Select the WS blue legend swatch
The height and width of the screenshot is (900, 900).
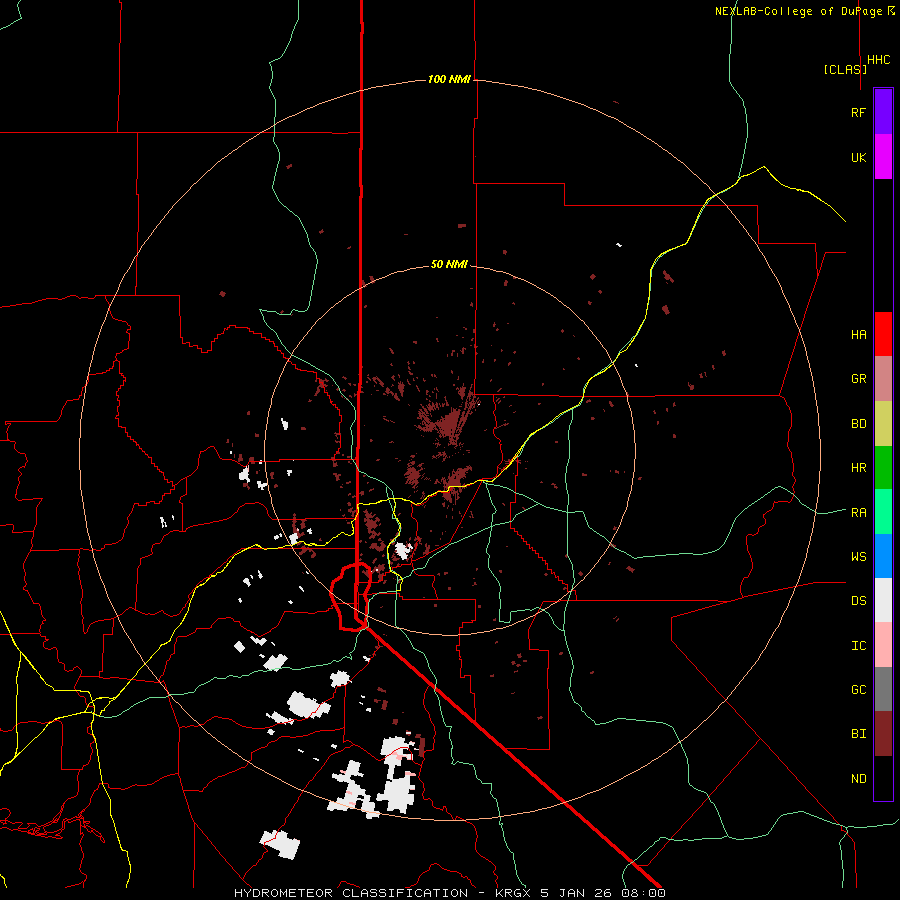[883, 556]
